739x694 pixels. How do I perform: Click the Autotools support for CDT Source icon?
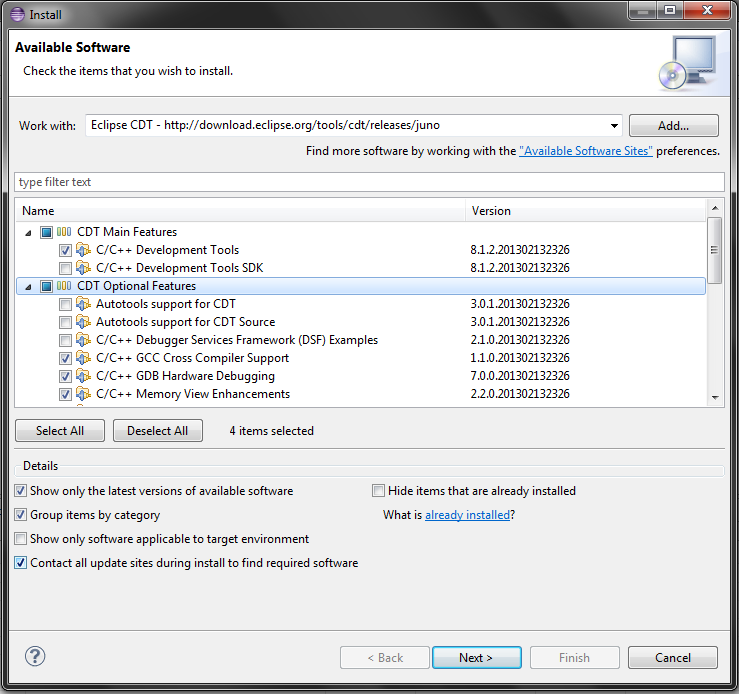pyautogui.click(x=83, y=322)
